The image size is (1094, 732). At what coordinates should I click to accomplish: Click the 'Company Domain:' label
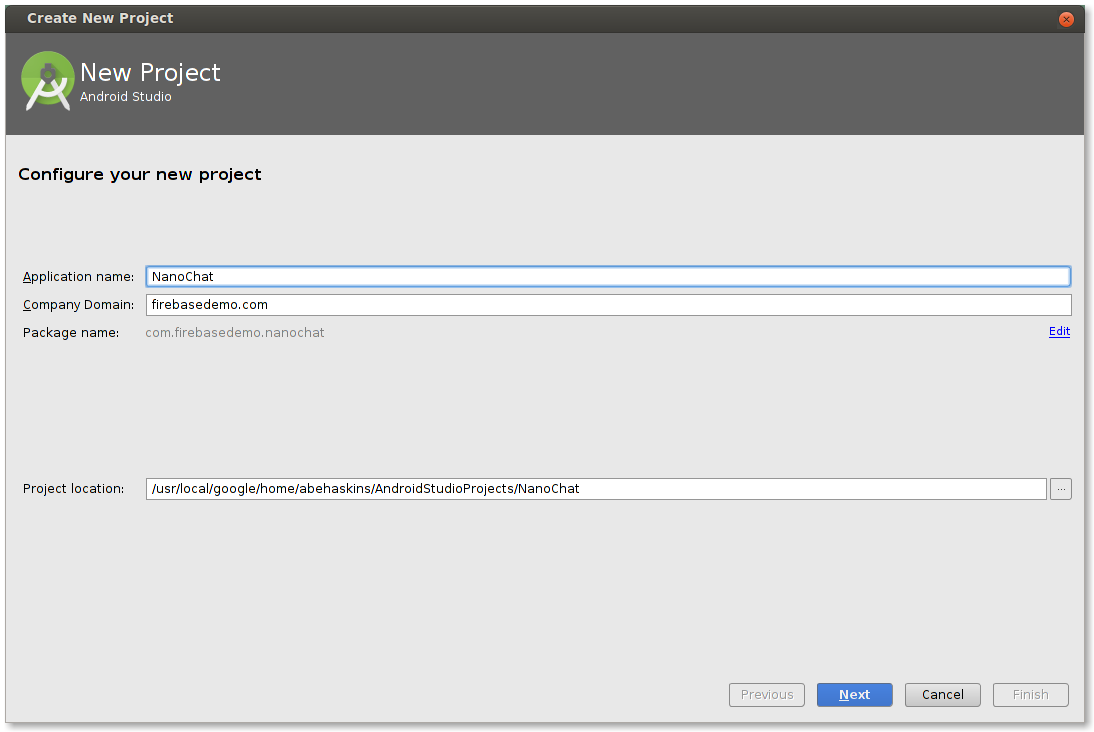pyautogui.click(x=78, y=305)
